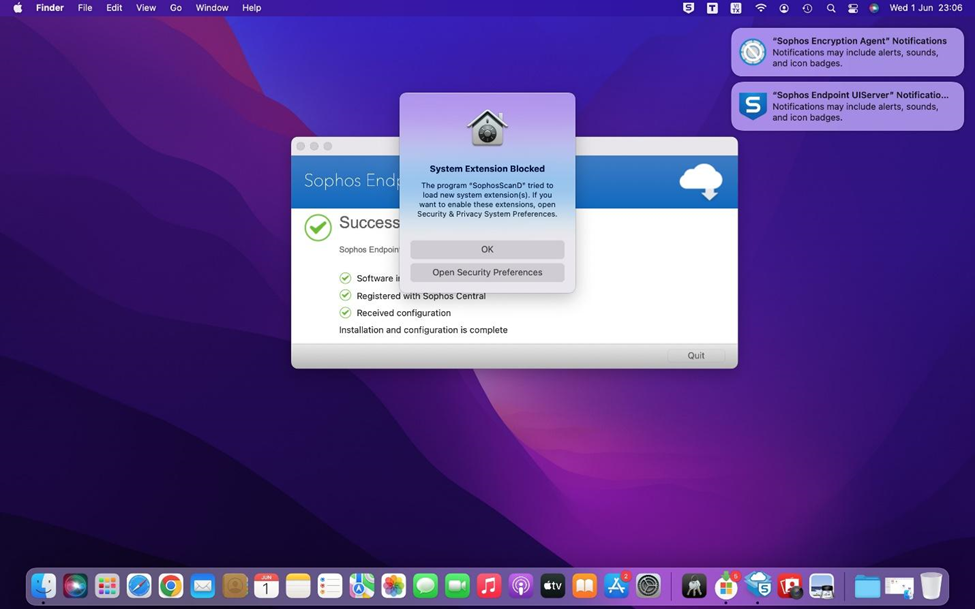975x609 pixels.
Task: Launch Google Chrome from the Dock
Action: point(171,586)
